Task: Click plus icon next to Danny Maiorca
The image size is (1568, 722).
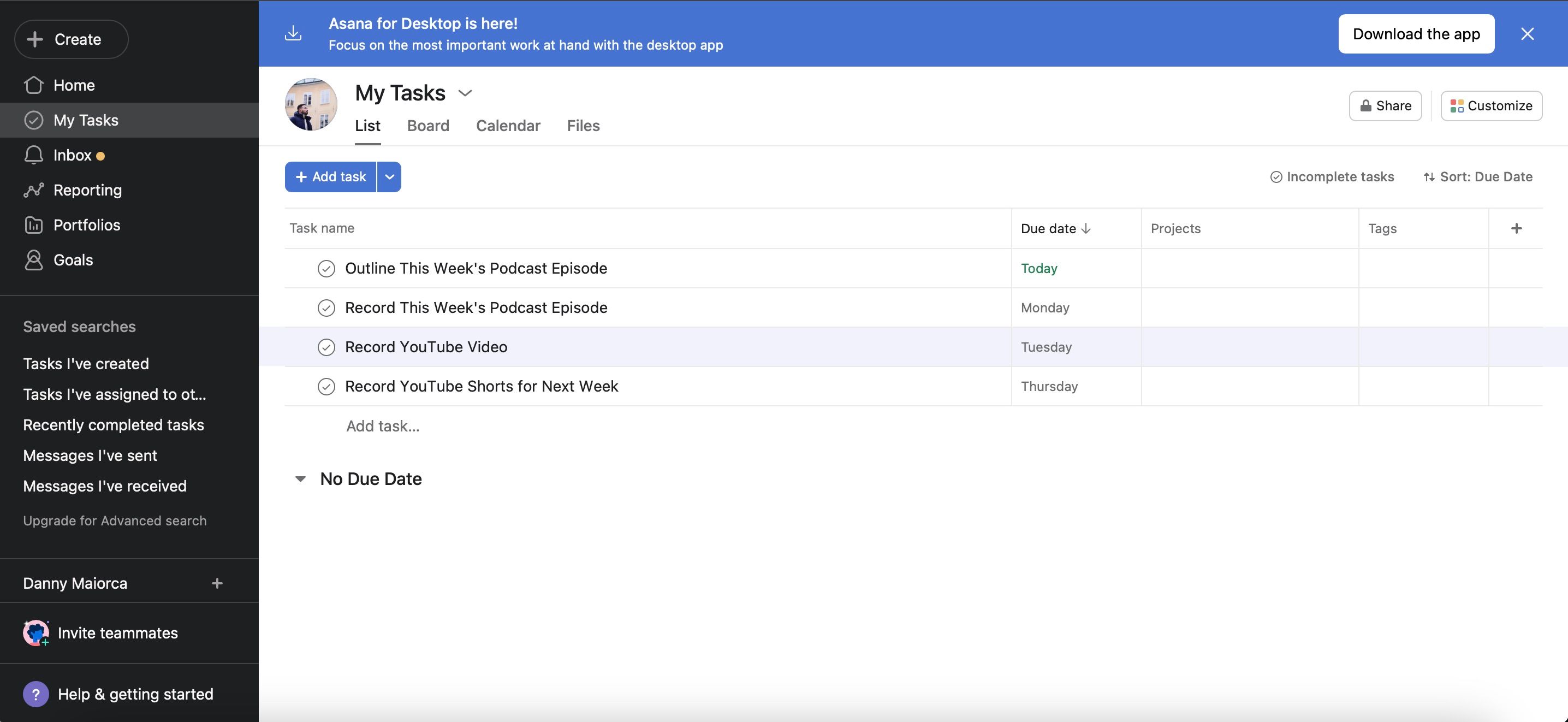Action: click(x=217, y=583)
